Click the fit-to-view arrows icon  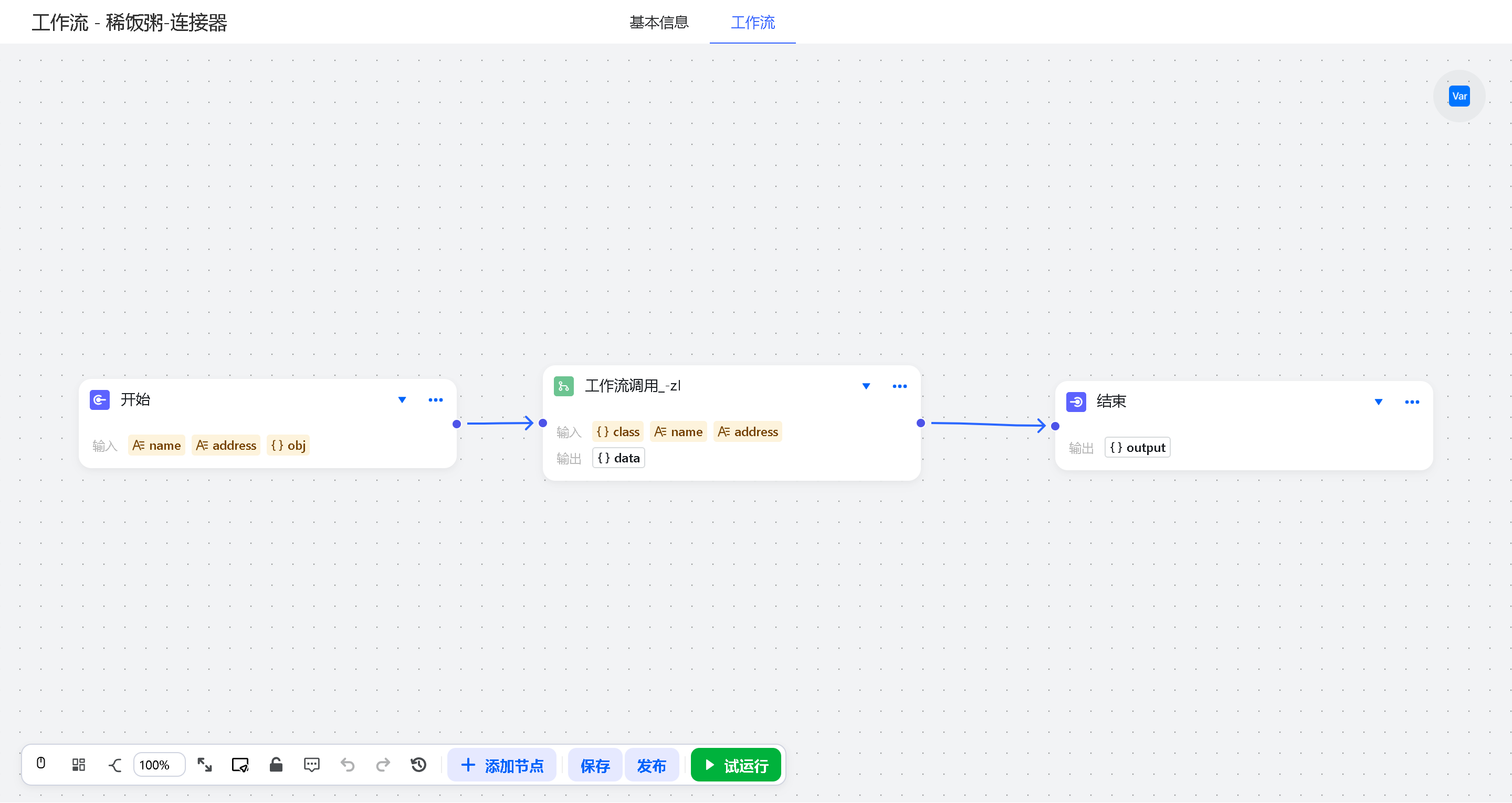204,765
